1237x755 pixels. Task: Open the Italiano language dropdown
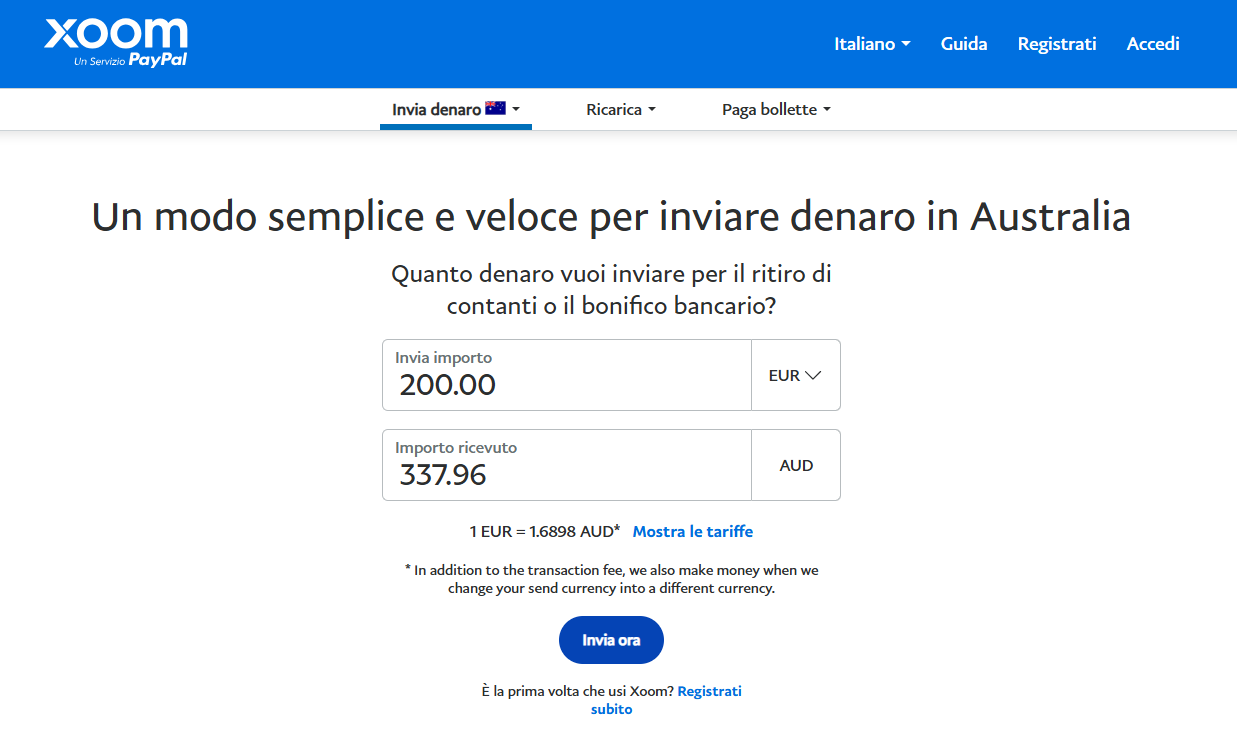(x=871, y=44)
